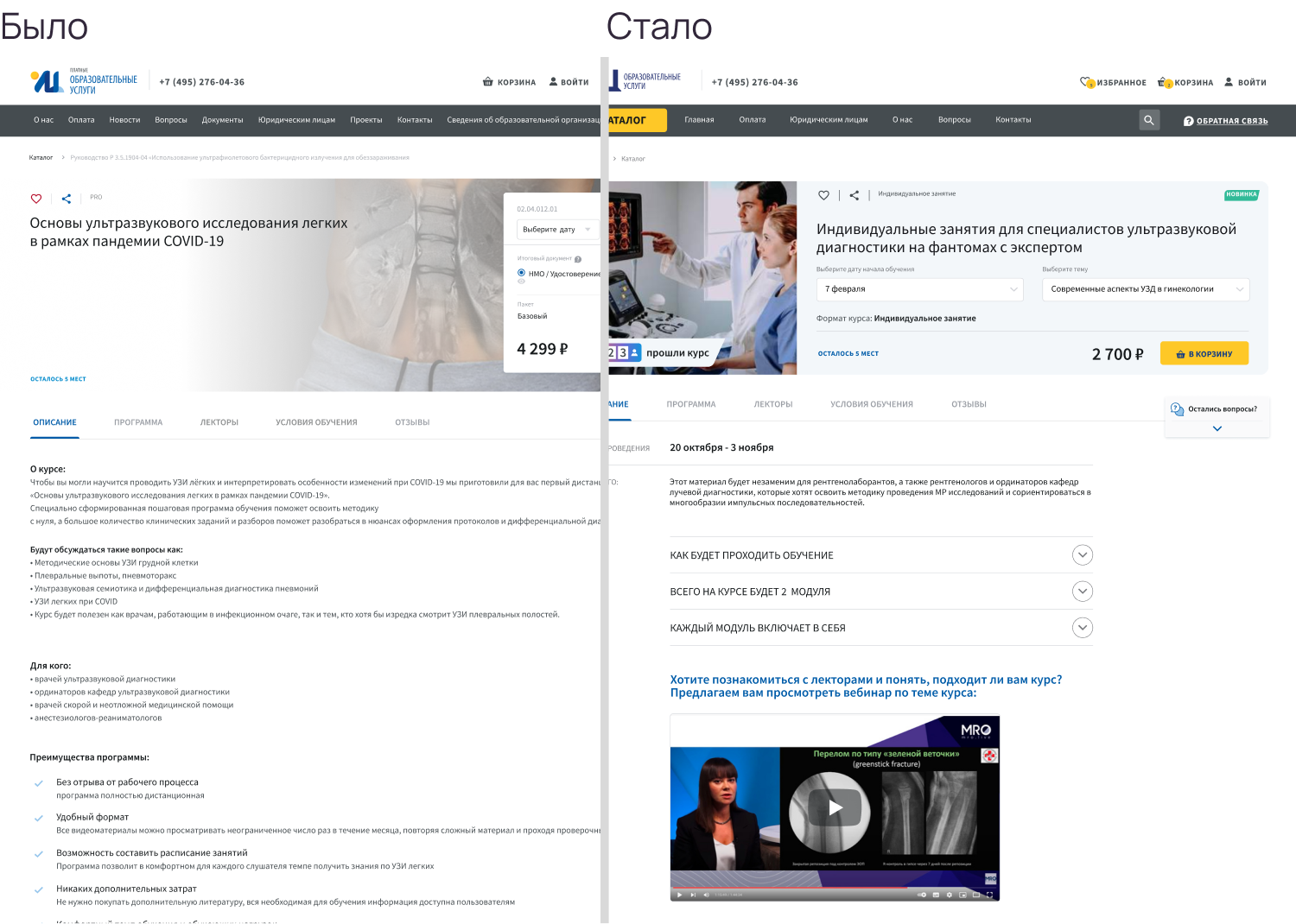Open the search via the magnifier icon

(x=1149, y=120)
